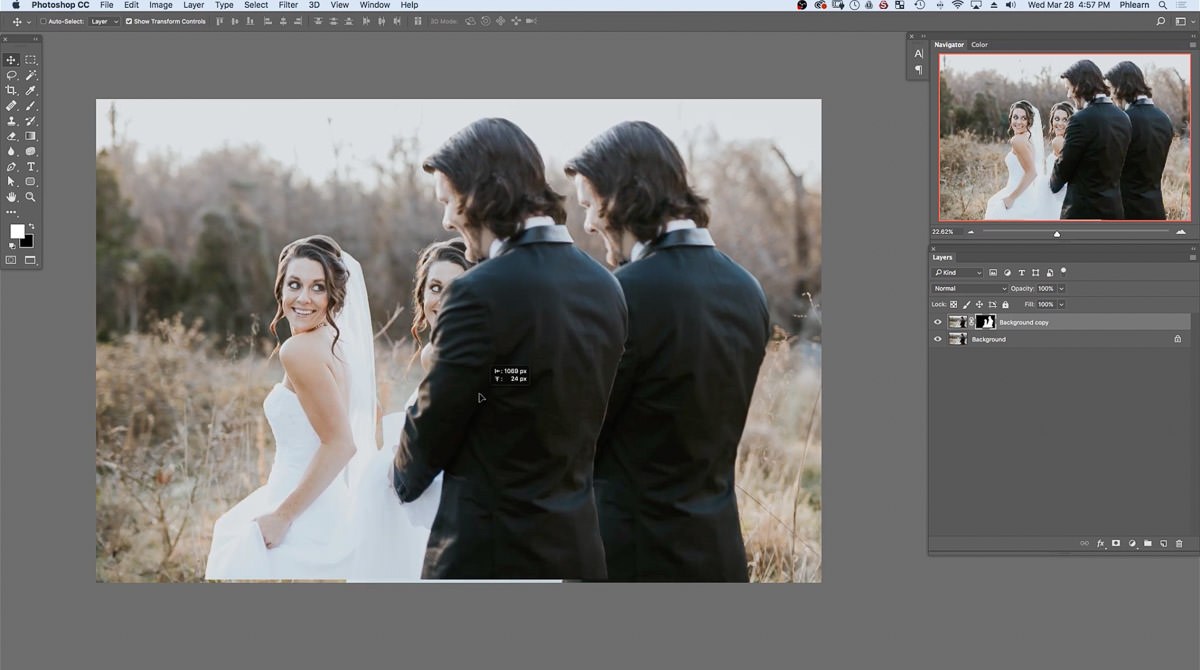Open the Fill slider dropdown arrow
The height and width of the screenshot is (670, 1200).
[x=1061, y=304]
